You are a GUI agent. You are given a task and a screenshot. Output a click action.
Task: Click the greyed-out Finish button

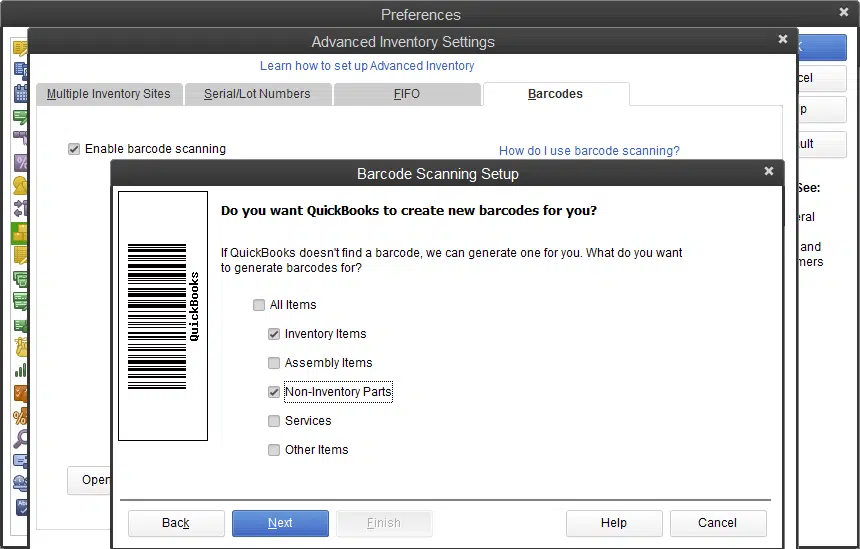pyautogui.click(x=384, y=523)
